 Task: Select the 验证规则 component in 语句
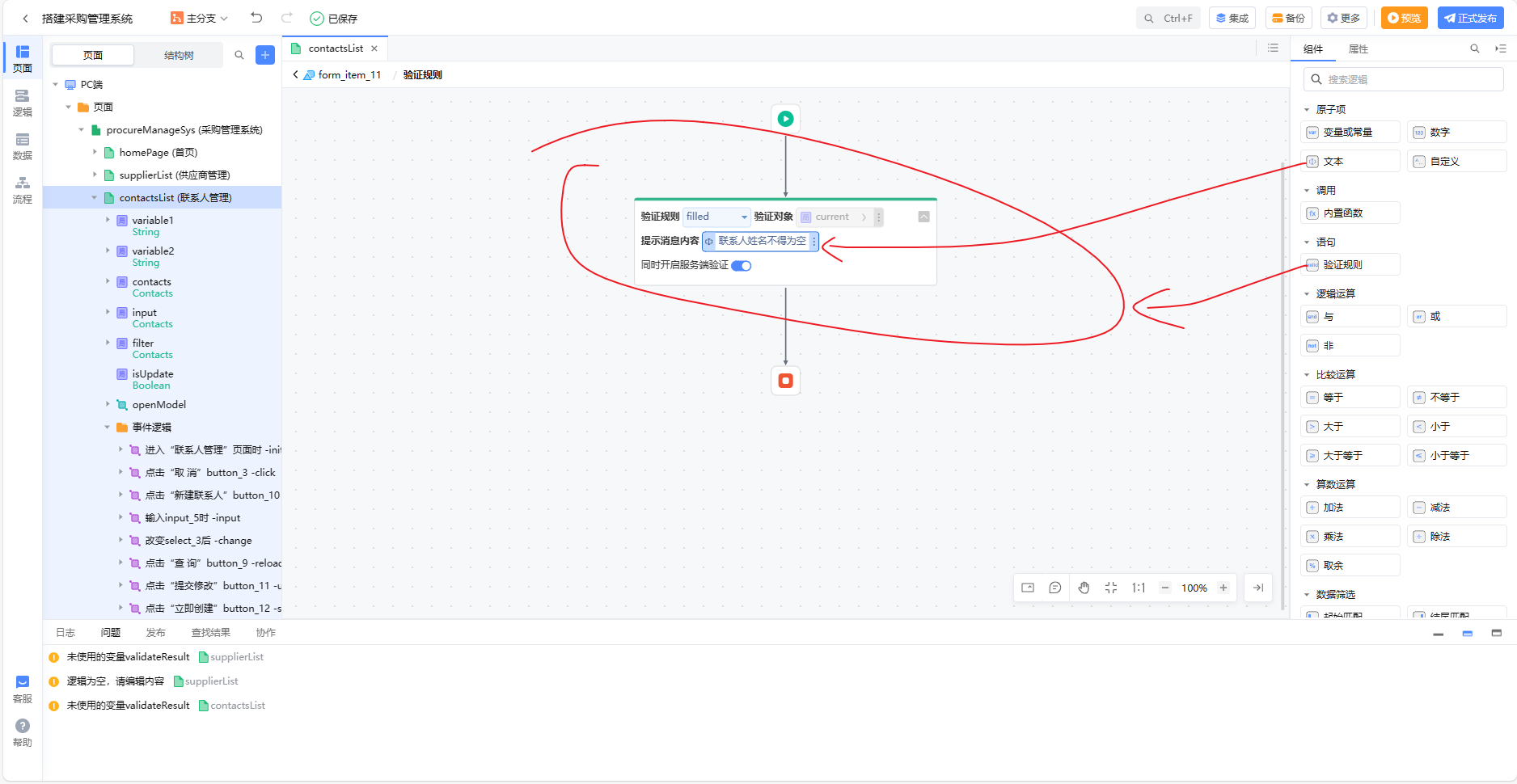(x=1350, y=265)
